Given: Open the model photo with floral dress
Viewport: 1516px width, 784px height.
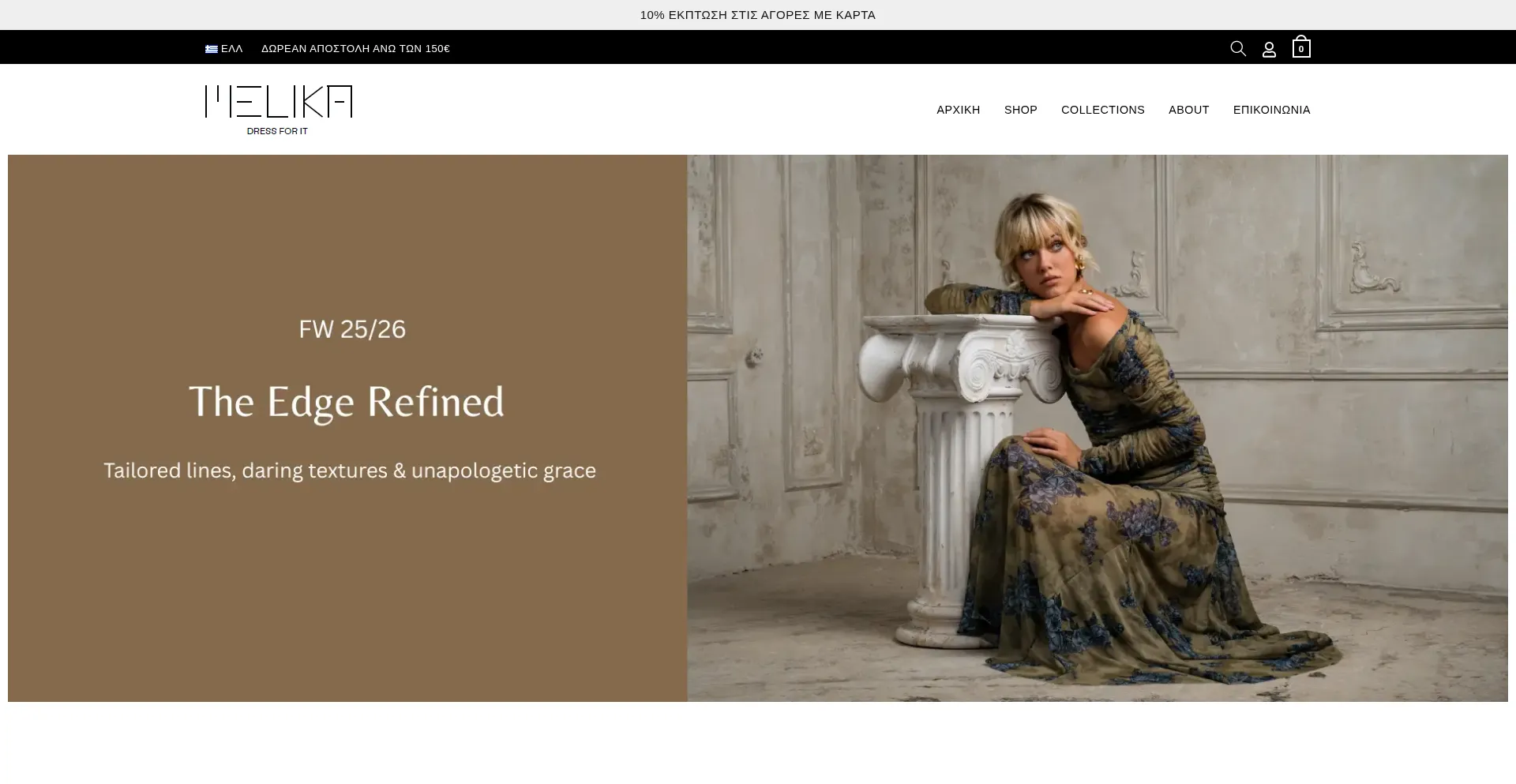Looking at the screenshot, I should coord(1098,428).
